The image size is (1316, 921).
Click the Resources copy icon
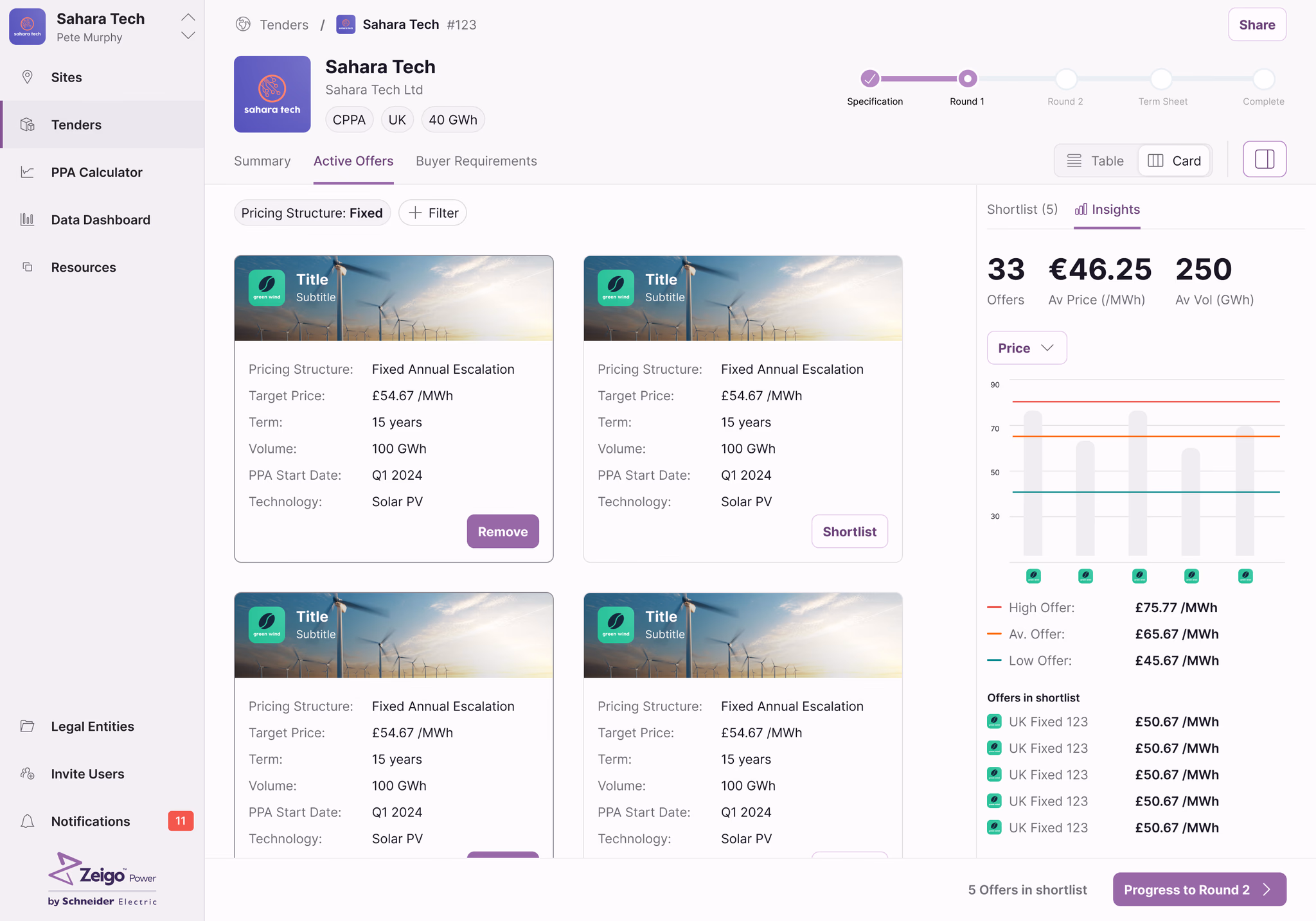tap(27, 267)
